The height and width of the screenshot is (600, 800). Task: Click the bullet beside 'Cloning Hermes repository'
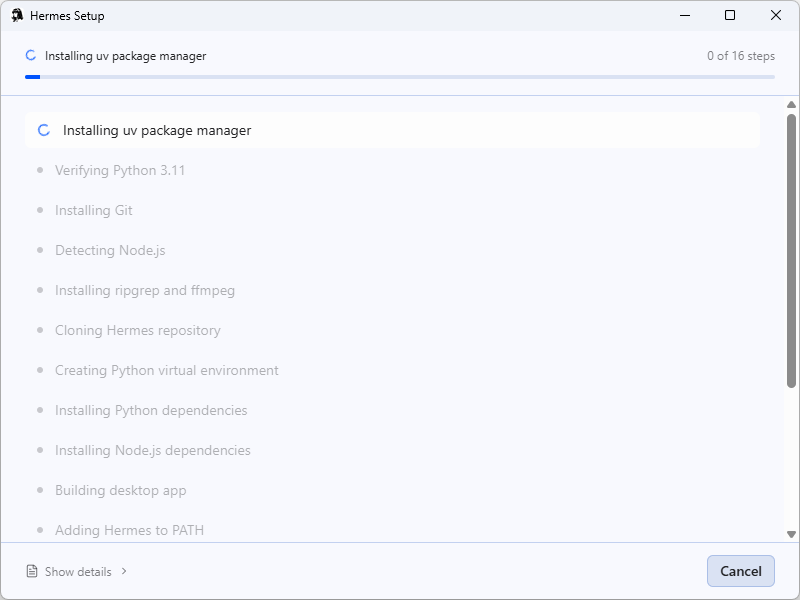coord(40,330)
